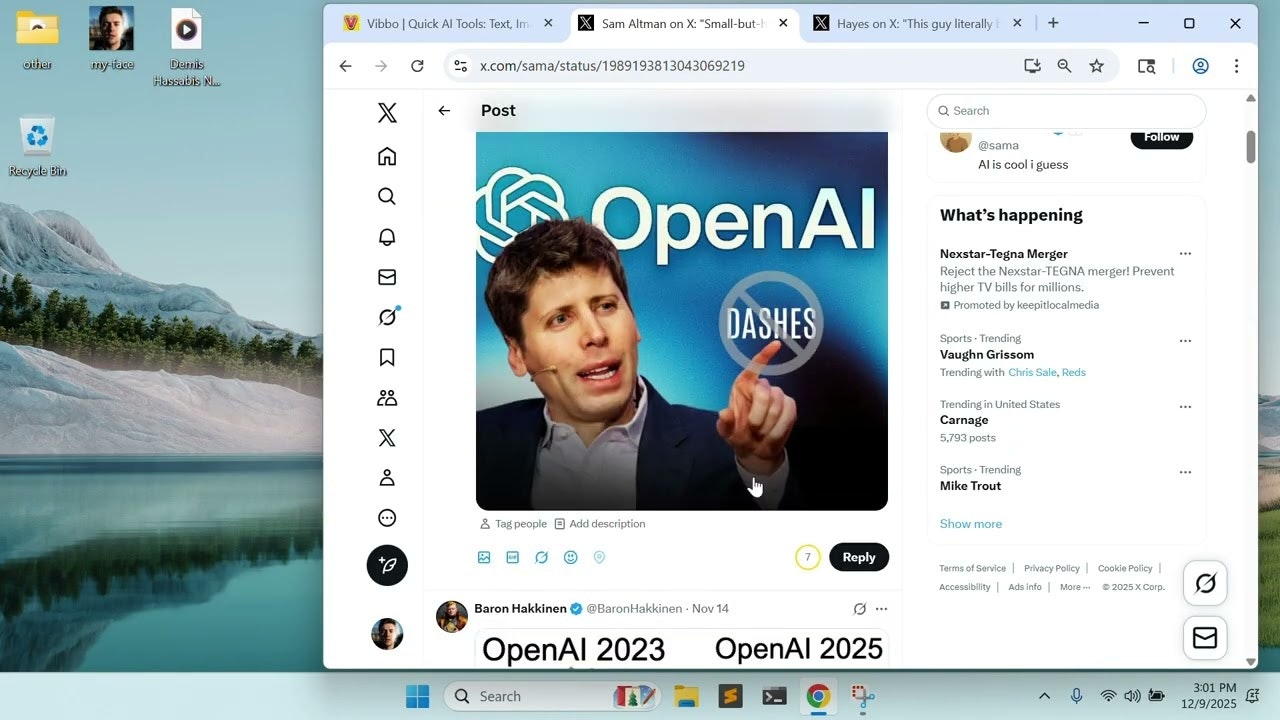
Task: Click Reds trending link
Action: (x=1074, y=372)
